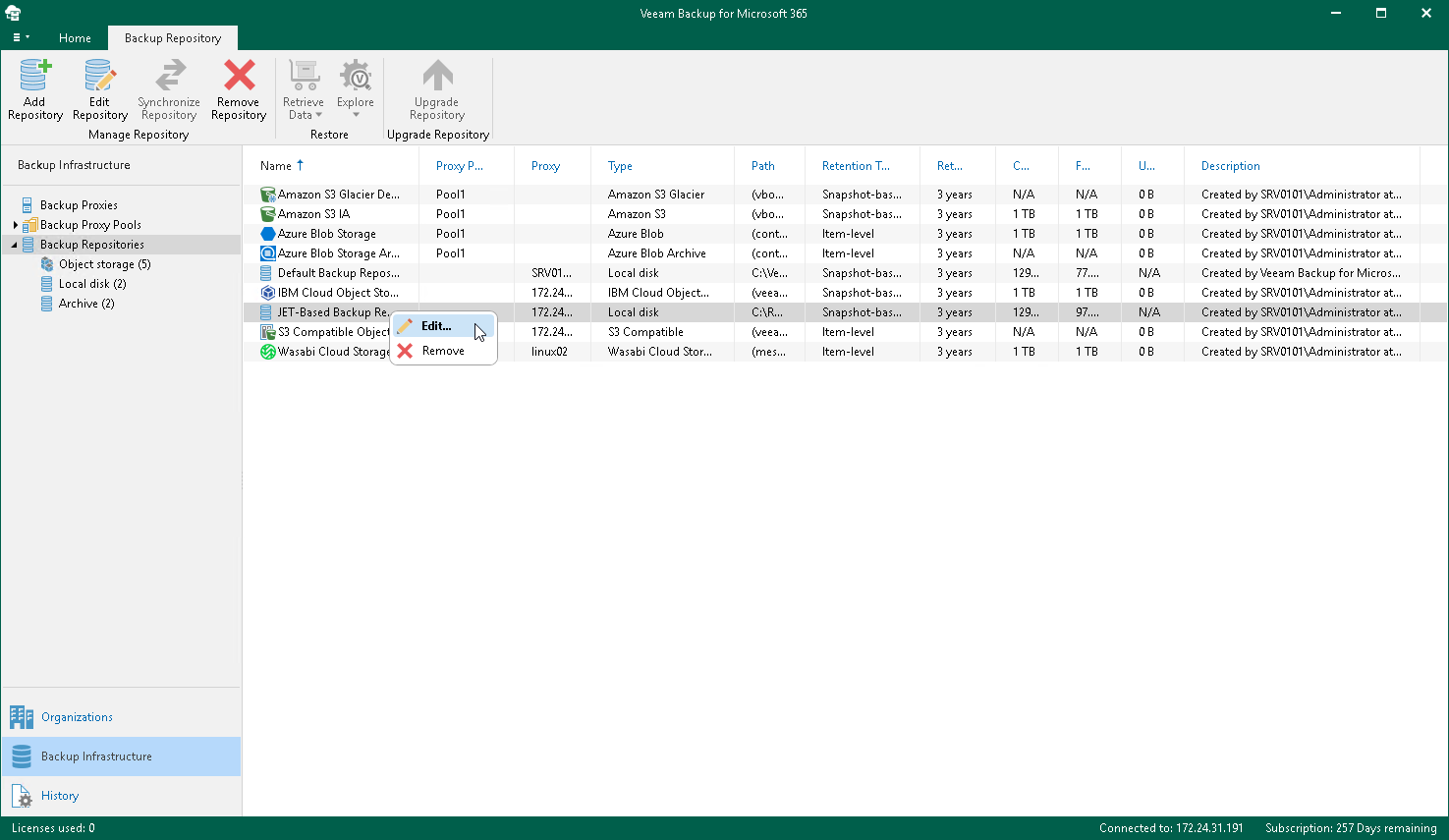Click the Object storage tree icon
The width and height of the screenshot is (1449, 840).
pyautogui.click(x=47, y=264)
